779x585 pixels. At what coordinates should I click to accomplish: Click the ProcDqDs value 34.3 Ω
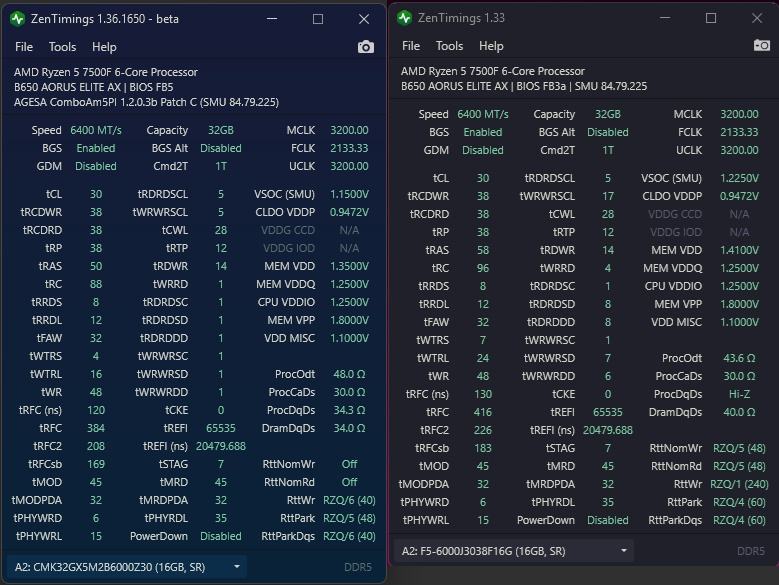click(349, 410)
